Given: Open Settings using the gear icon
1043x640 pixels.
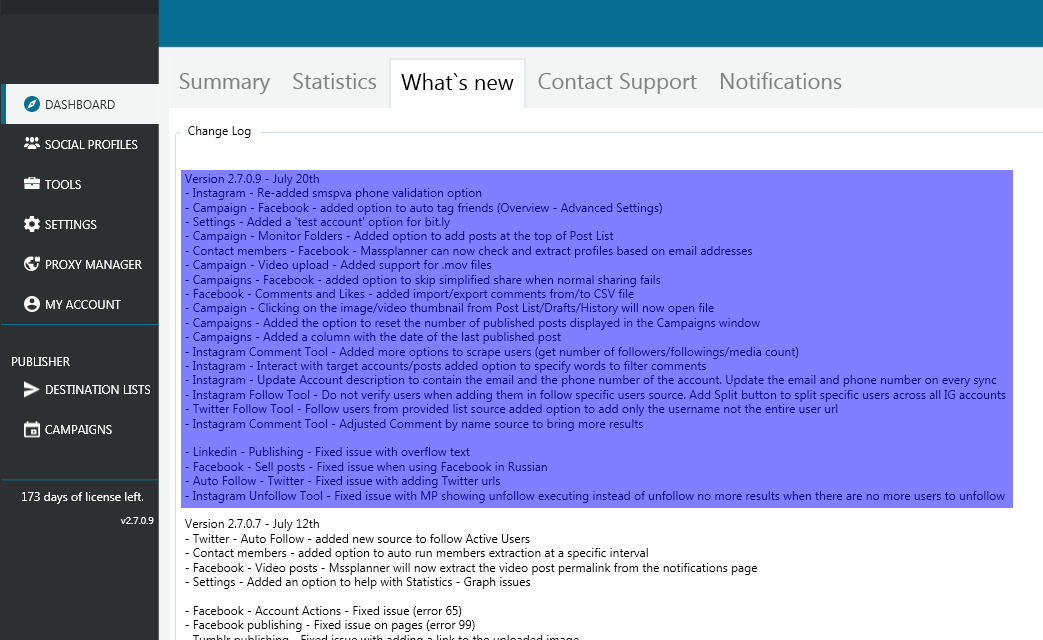Looking at the screenshot, I should [x=32, y=225].
